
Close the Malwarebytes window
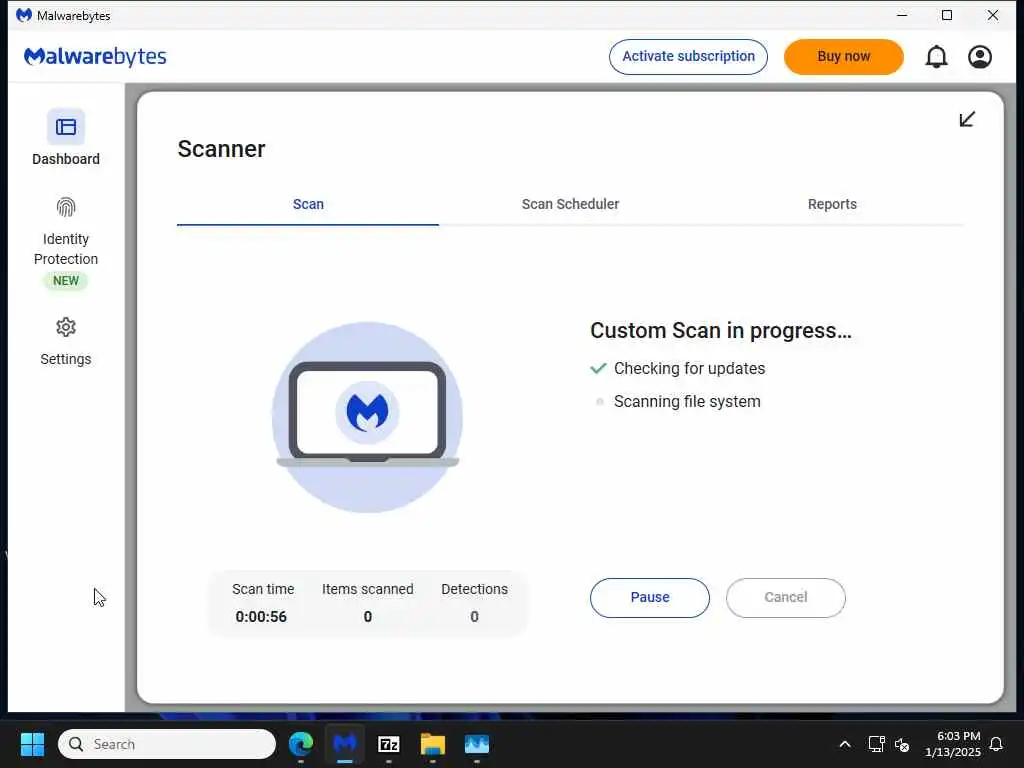993,15
